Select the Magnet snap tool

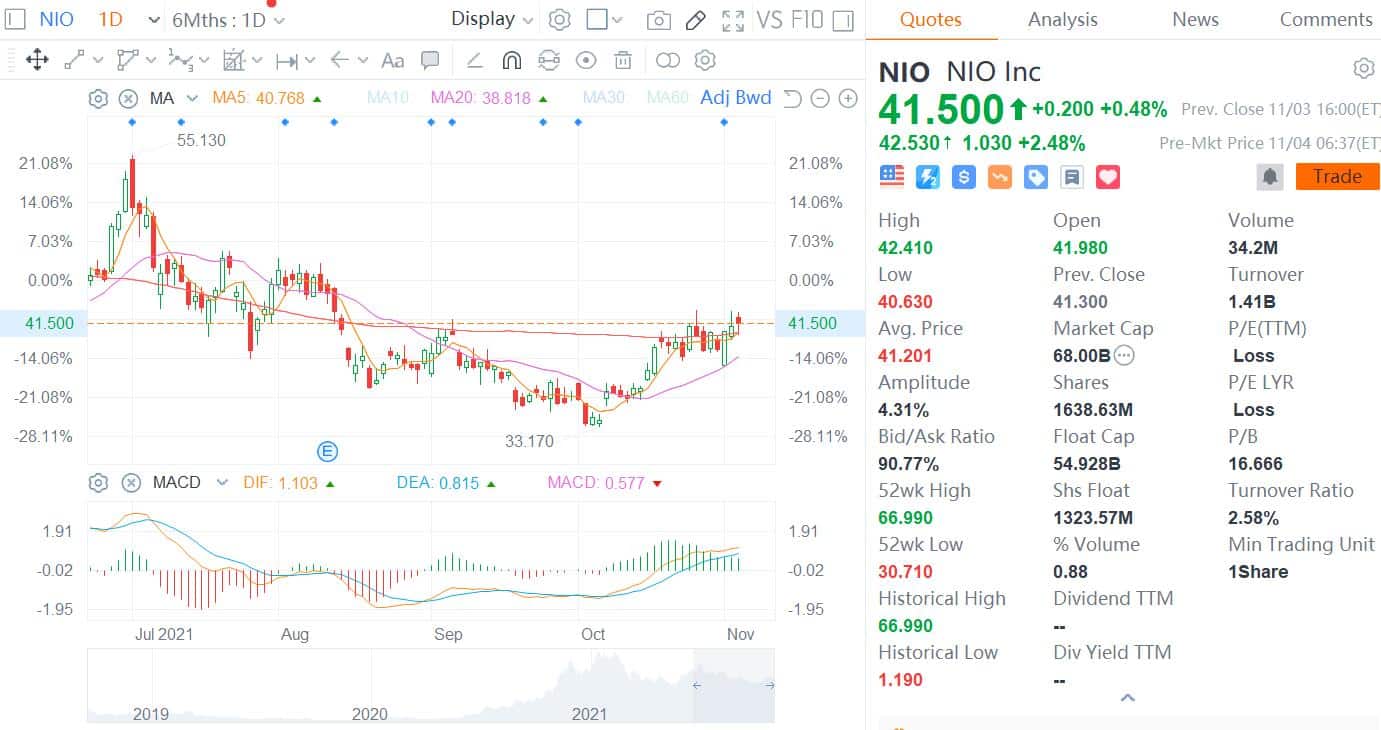[x=511, y=60]
